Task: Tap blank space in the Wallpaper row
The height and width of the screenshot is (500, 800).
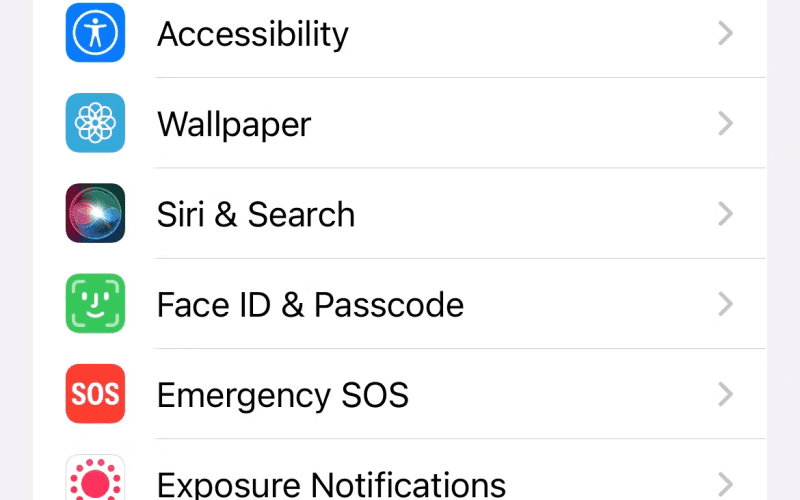Action: [x=510, y=123]
